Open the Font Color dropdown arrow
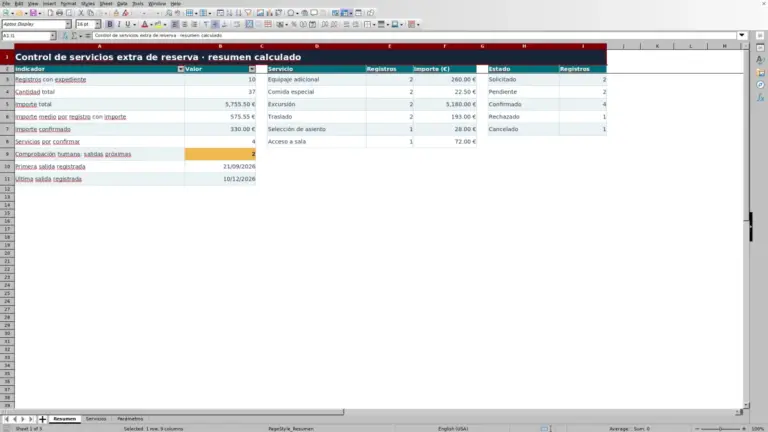The height and width of the screenshot is (432, 768). pos(151,24)
